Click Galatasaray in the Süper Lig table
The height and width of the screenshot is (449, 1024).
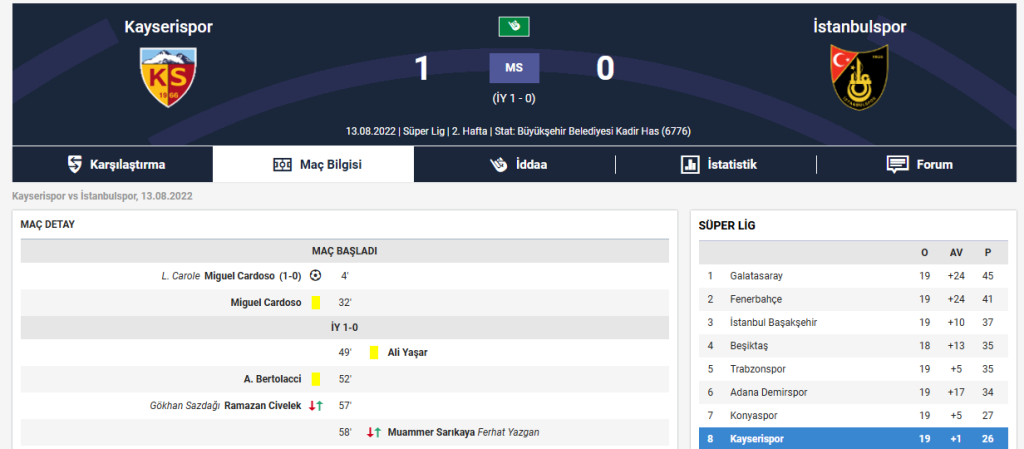pos(757,276)
